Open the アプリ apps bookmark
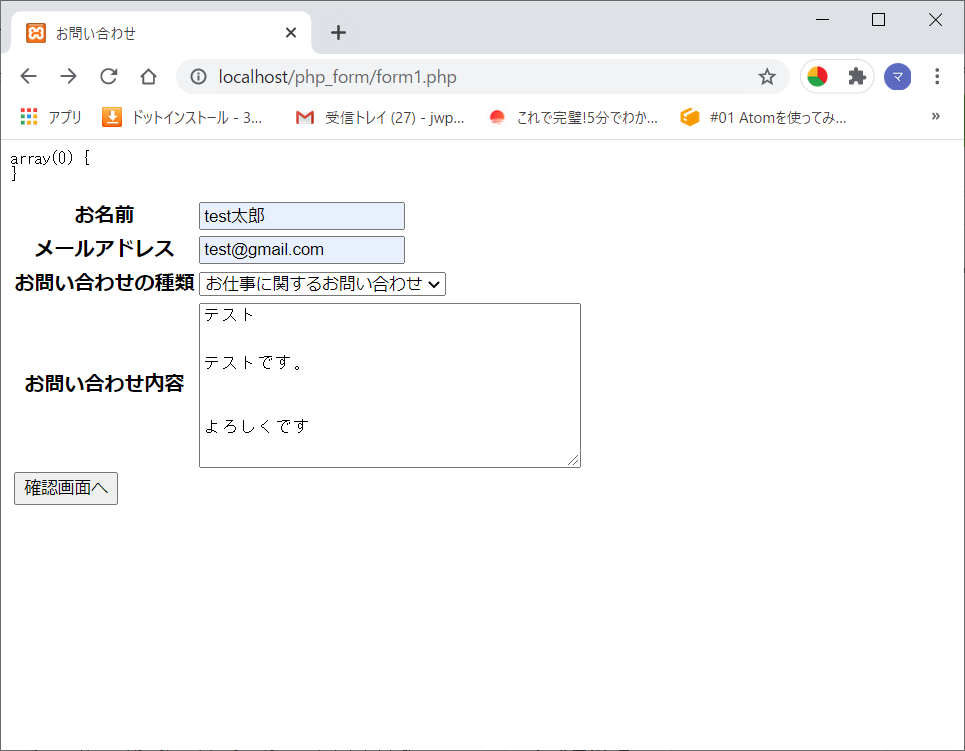The image size is (965, 751). [51, 117]
